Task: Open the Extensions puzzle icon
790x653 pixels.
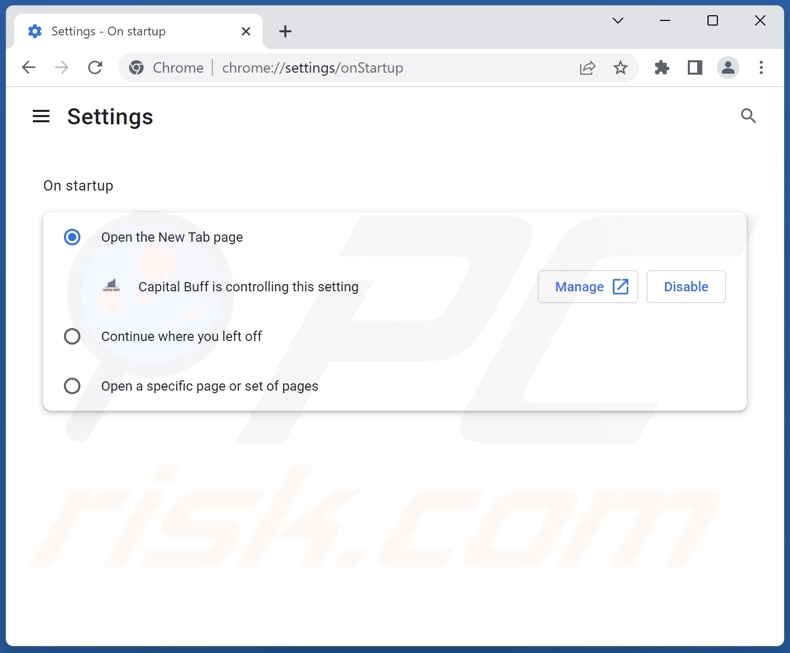Action: click(661, 68)
